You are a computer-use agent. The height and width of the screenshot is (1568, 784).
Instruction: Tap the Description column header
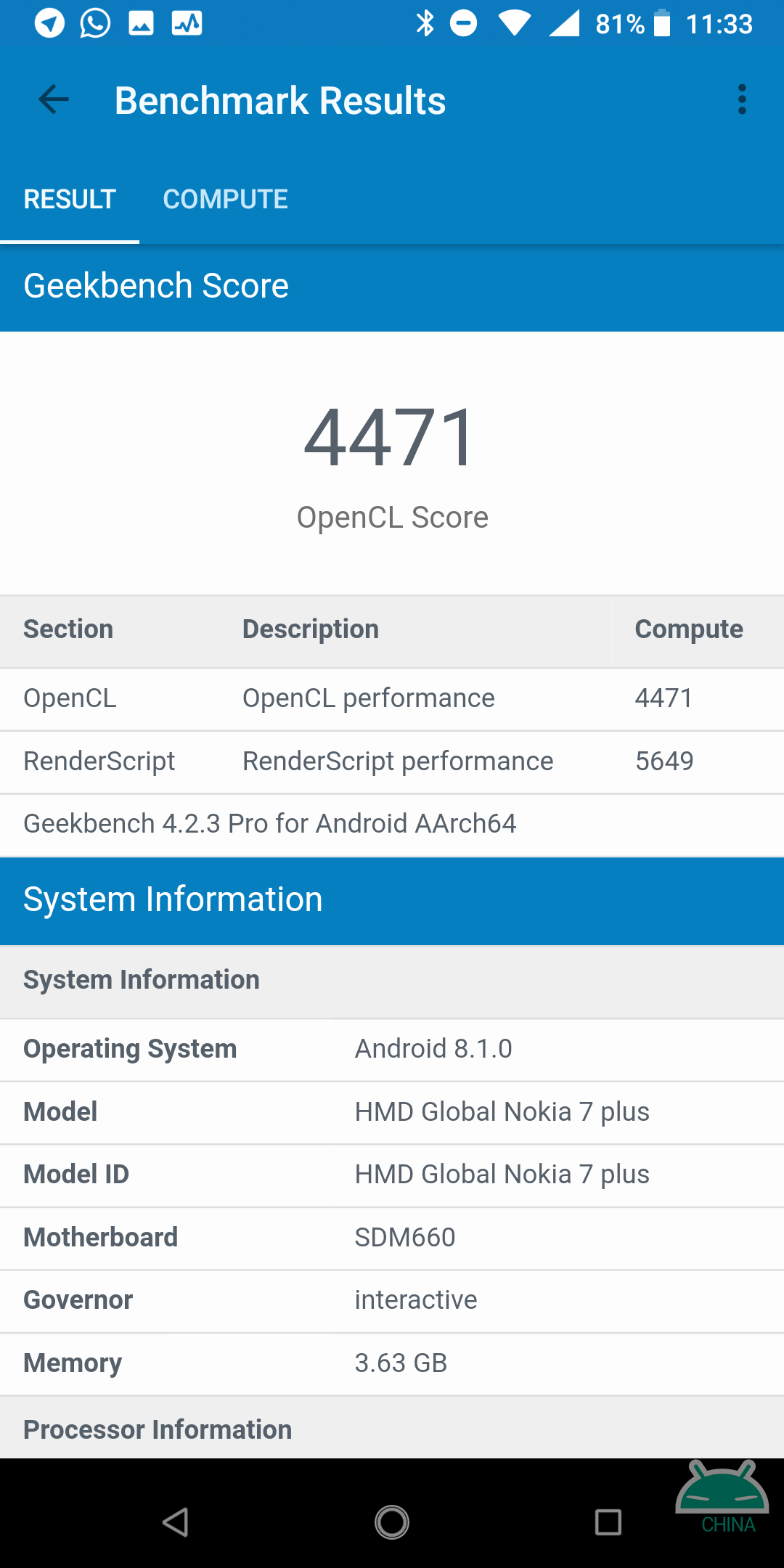point(311,629)
